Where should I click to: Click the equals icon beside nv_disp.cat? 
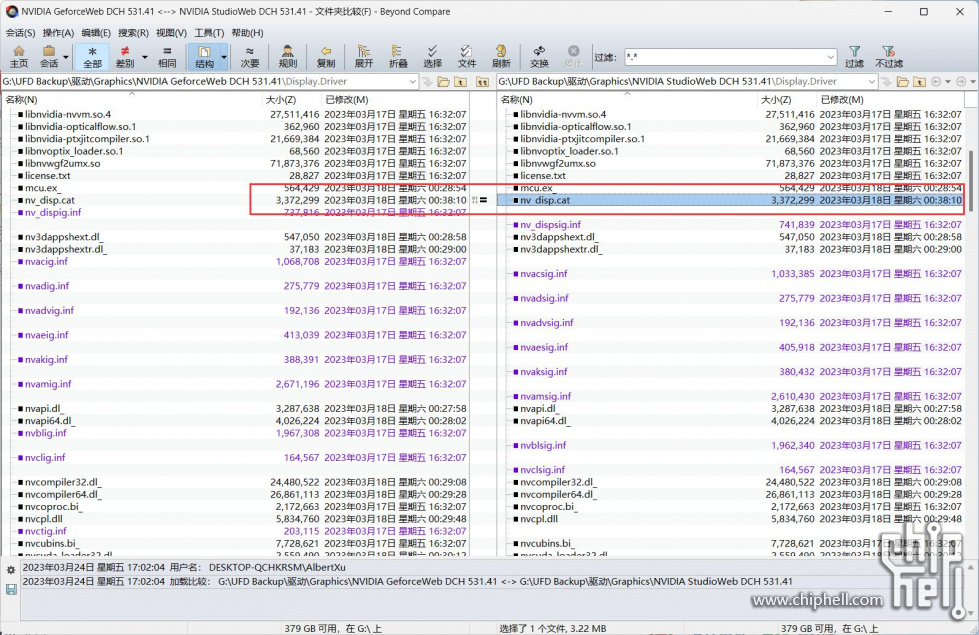click(483, 200)
